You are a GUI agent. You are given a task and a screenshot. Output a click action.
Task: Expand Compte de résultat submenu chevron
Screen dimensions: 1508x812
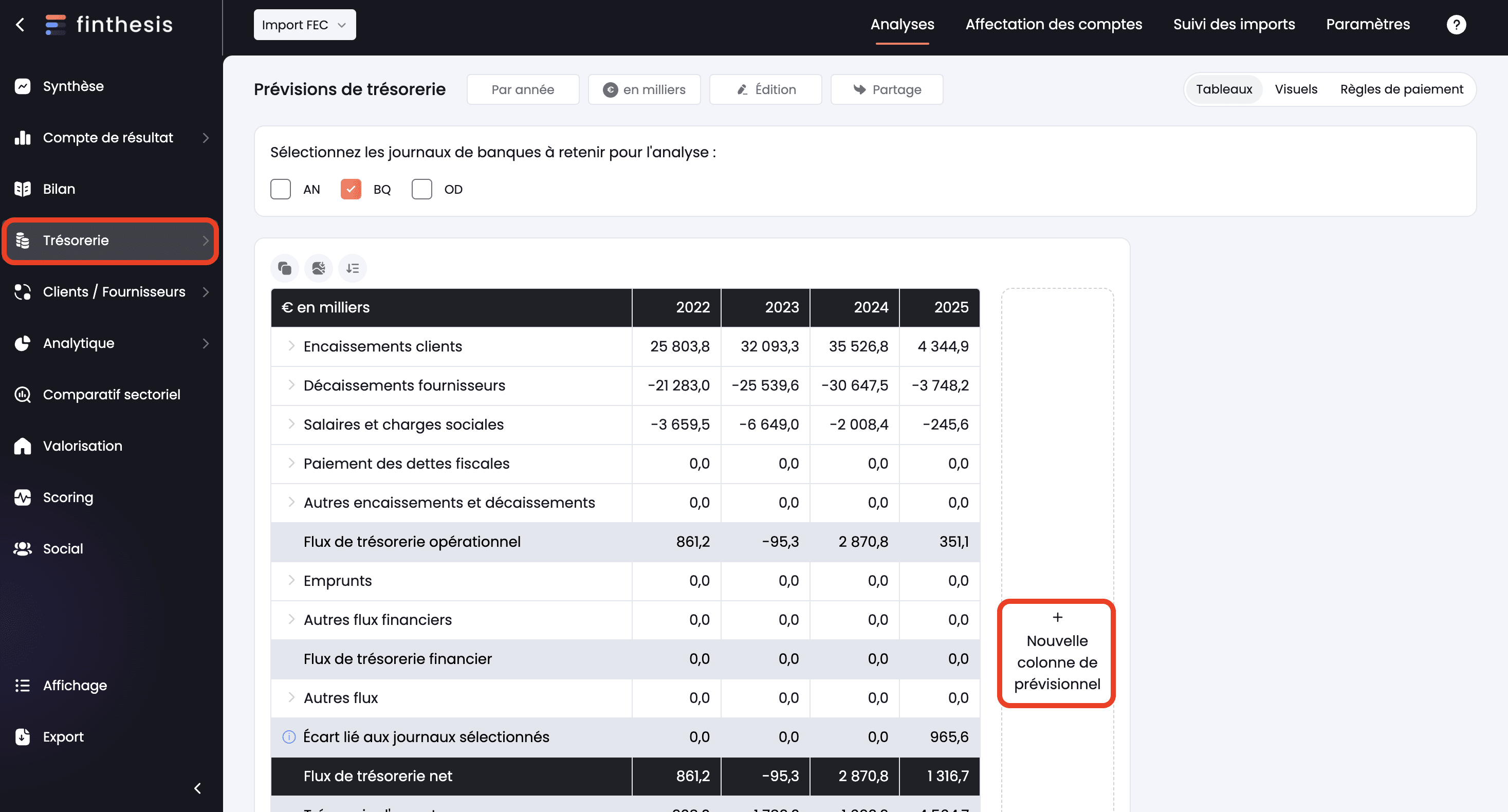[206, 138]
